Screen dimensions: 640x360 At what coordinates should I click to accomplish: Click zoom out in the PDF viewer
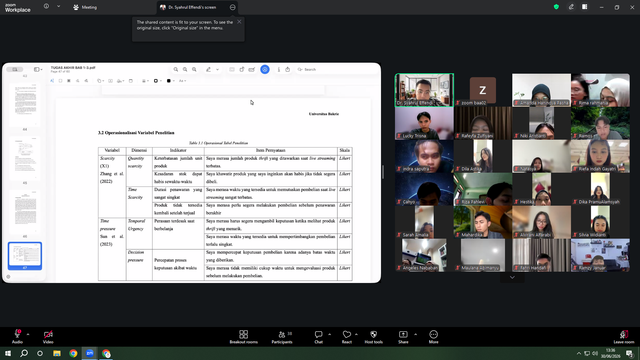pos(185,69)
